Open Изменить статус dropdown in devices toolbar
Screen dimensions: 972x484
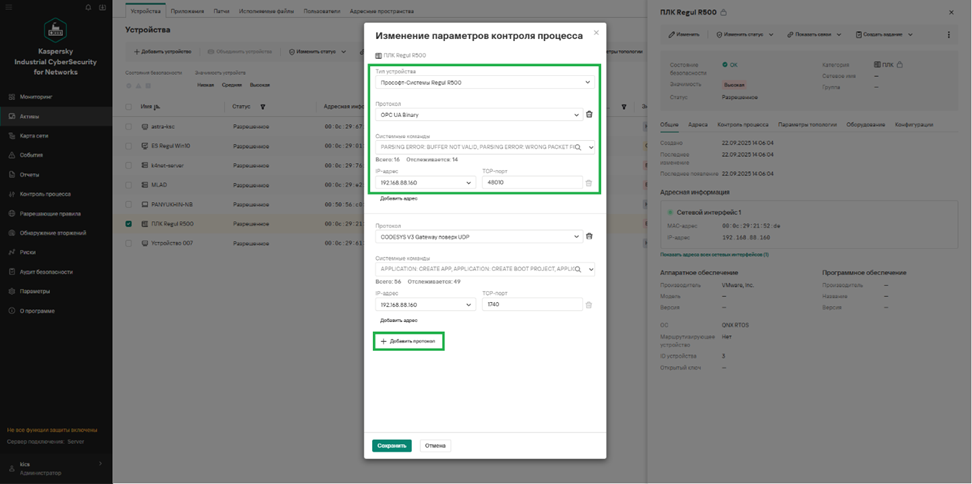pyautogui.click(x=317, y=51)
